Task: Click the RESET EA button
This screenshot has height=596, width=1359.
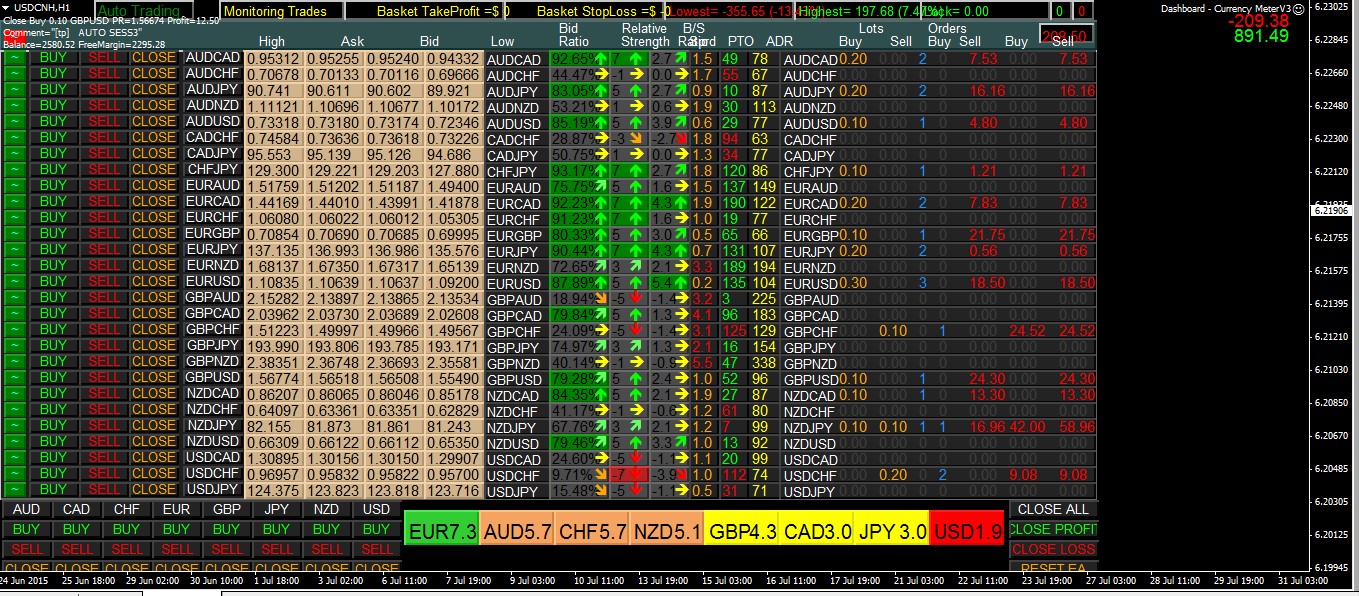Action: click(x=1053, y=567)
